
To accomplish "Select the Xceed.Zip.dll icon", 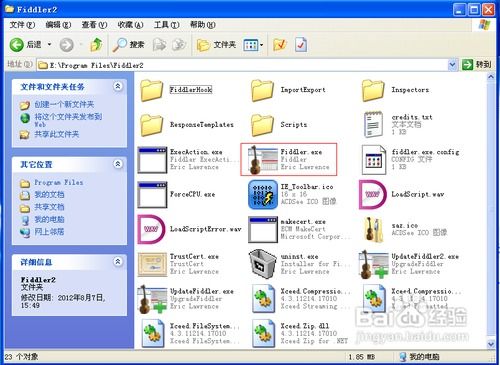I will 263,333.
